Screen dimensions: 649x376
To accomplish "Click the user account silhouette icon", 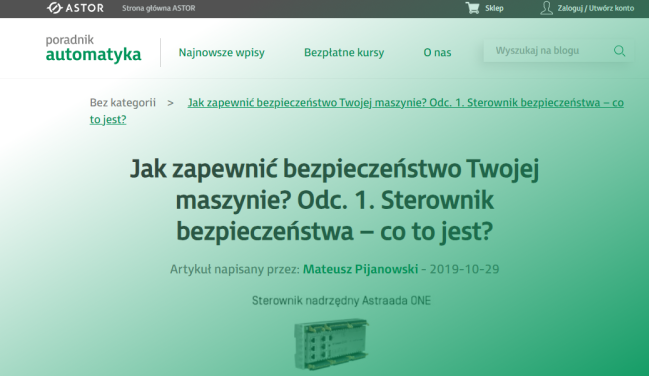I will point(546,8).
